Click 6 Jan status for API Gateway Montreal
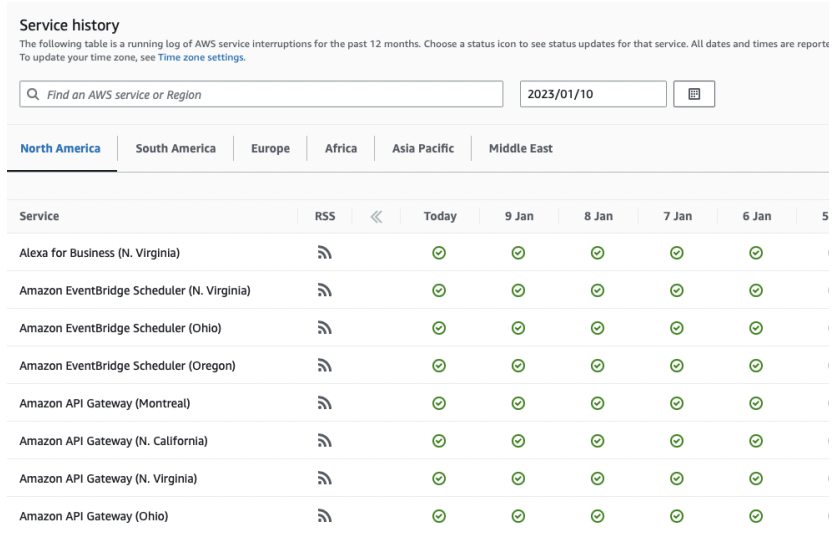 tap(756, 403)
